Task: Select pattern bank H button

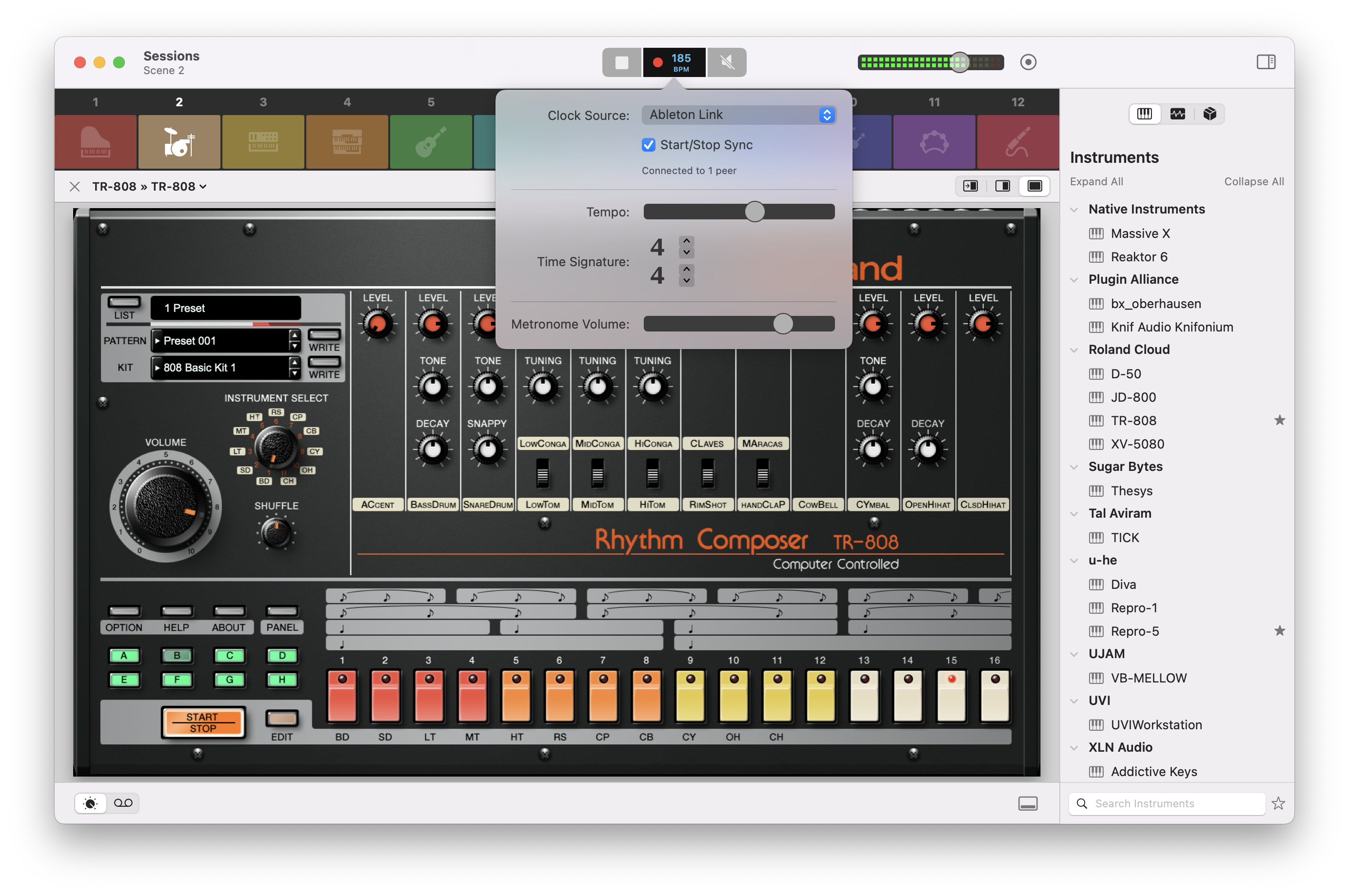Action: pos(282,680)
